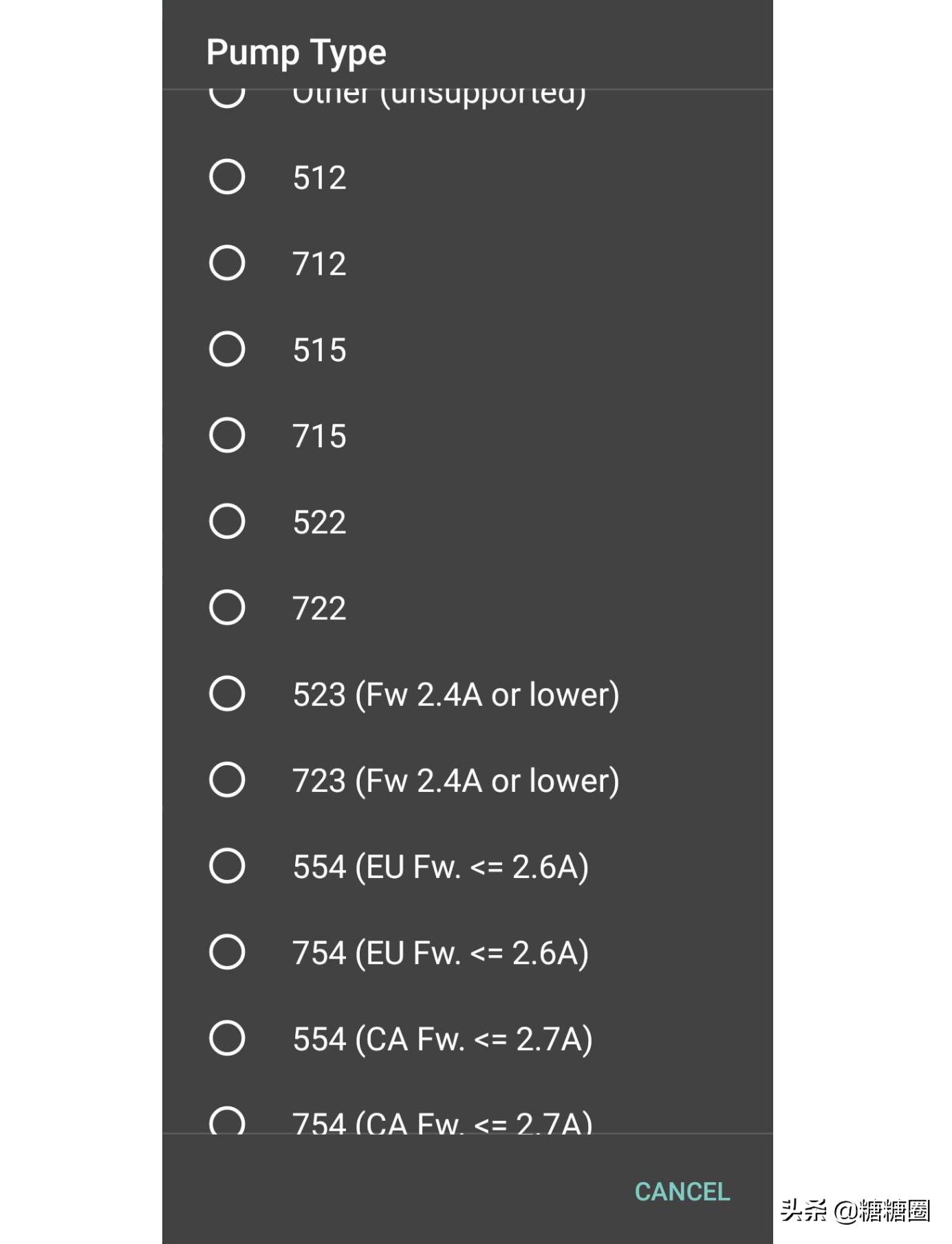
Task: Tap the 715 list entry text
Action: (319, 436)
